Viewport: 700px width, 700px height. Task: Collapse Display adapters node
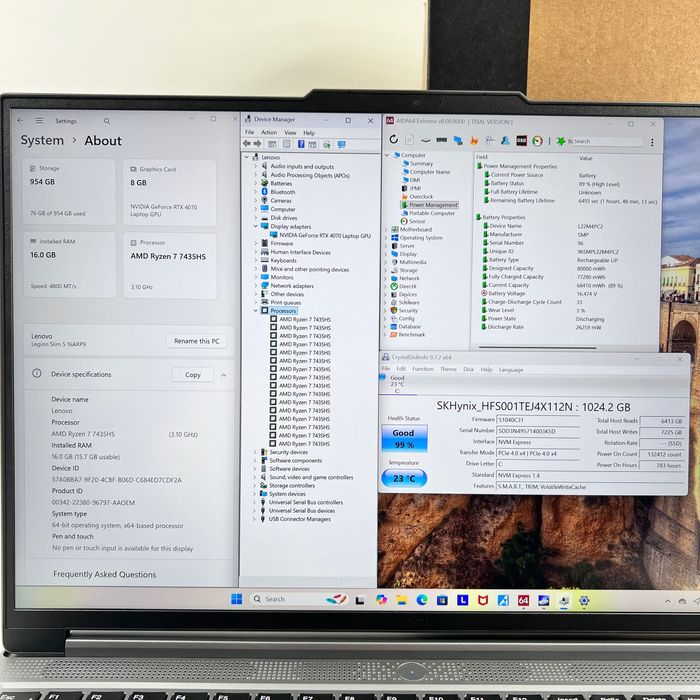[x=256, y=226]
